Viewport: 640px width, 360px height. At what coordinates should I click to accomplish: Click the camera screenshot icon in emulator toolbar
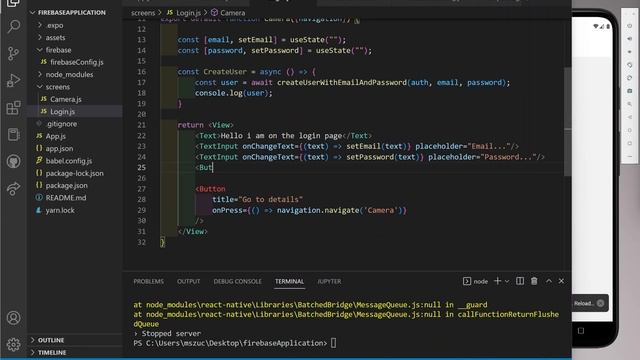[x=630, y=91]
